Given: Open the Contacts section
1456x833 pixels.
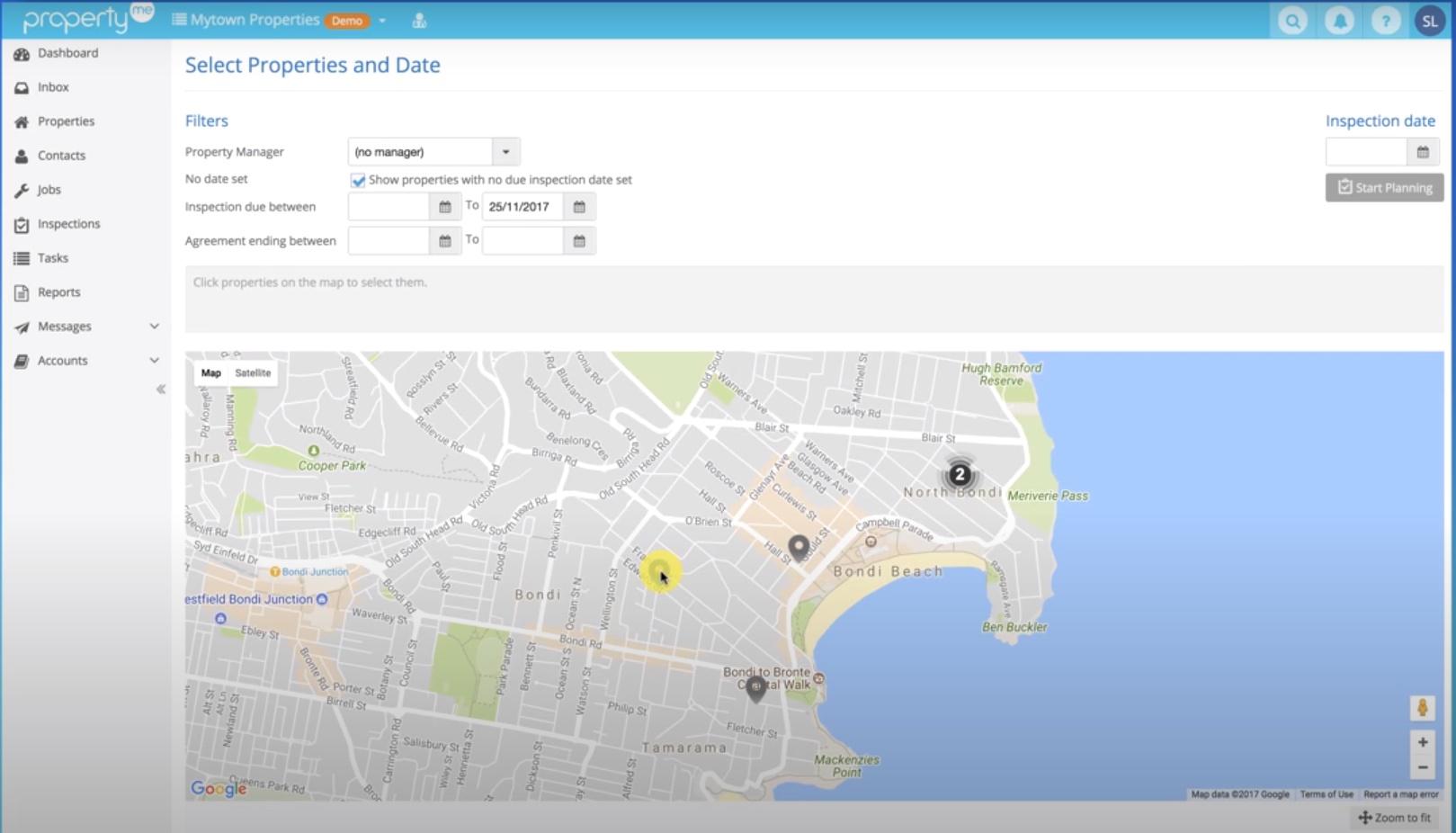Looking at the screenshot, I should (x=61, y=155).
